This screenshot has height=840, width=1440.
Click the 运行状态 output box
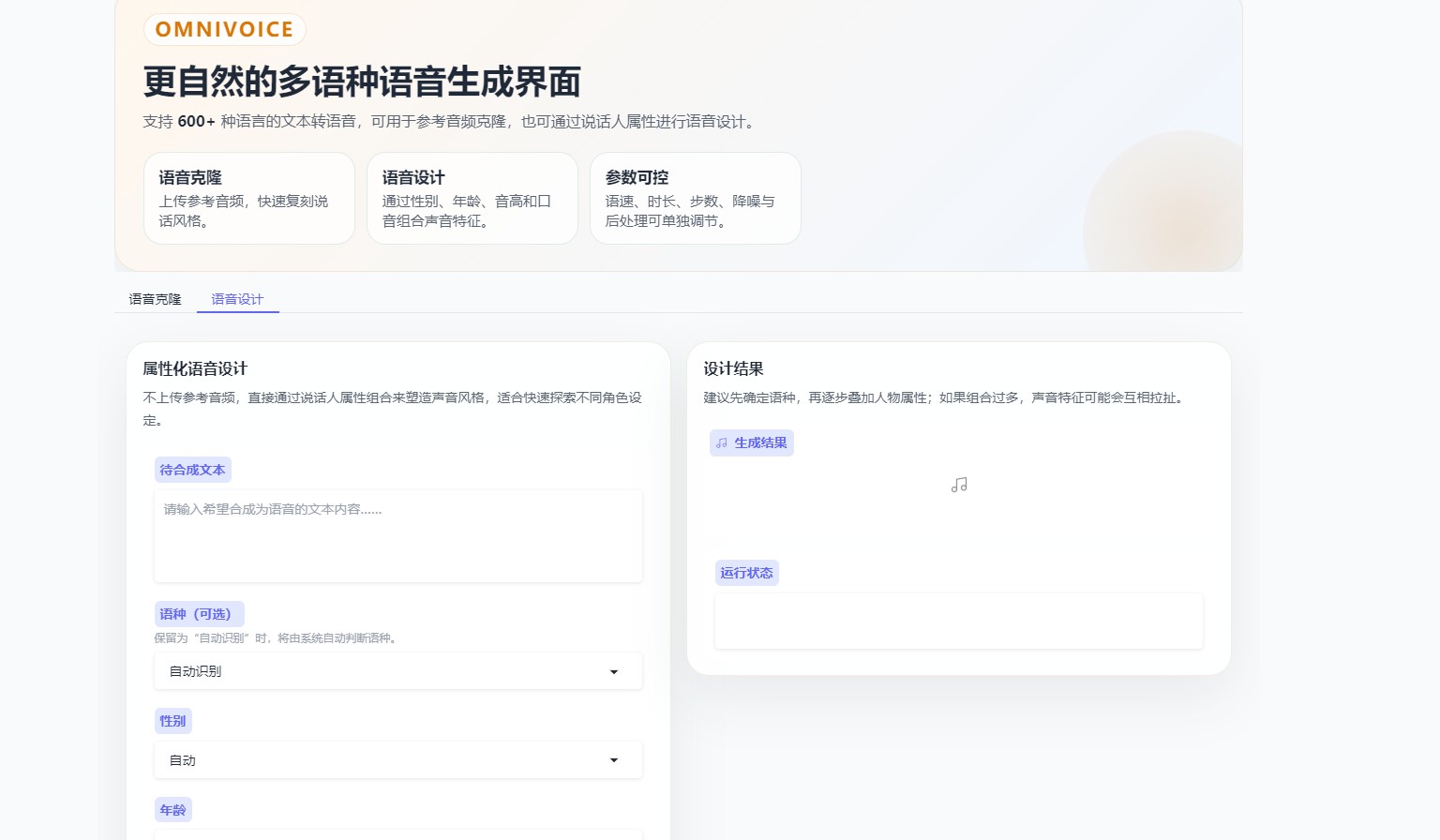(958, 621)
